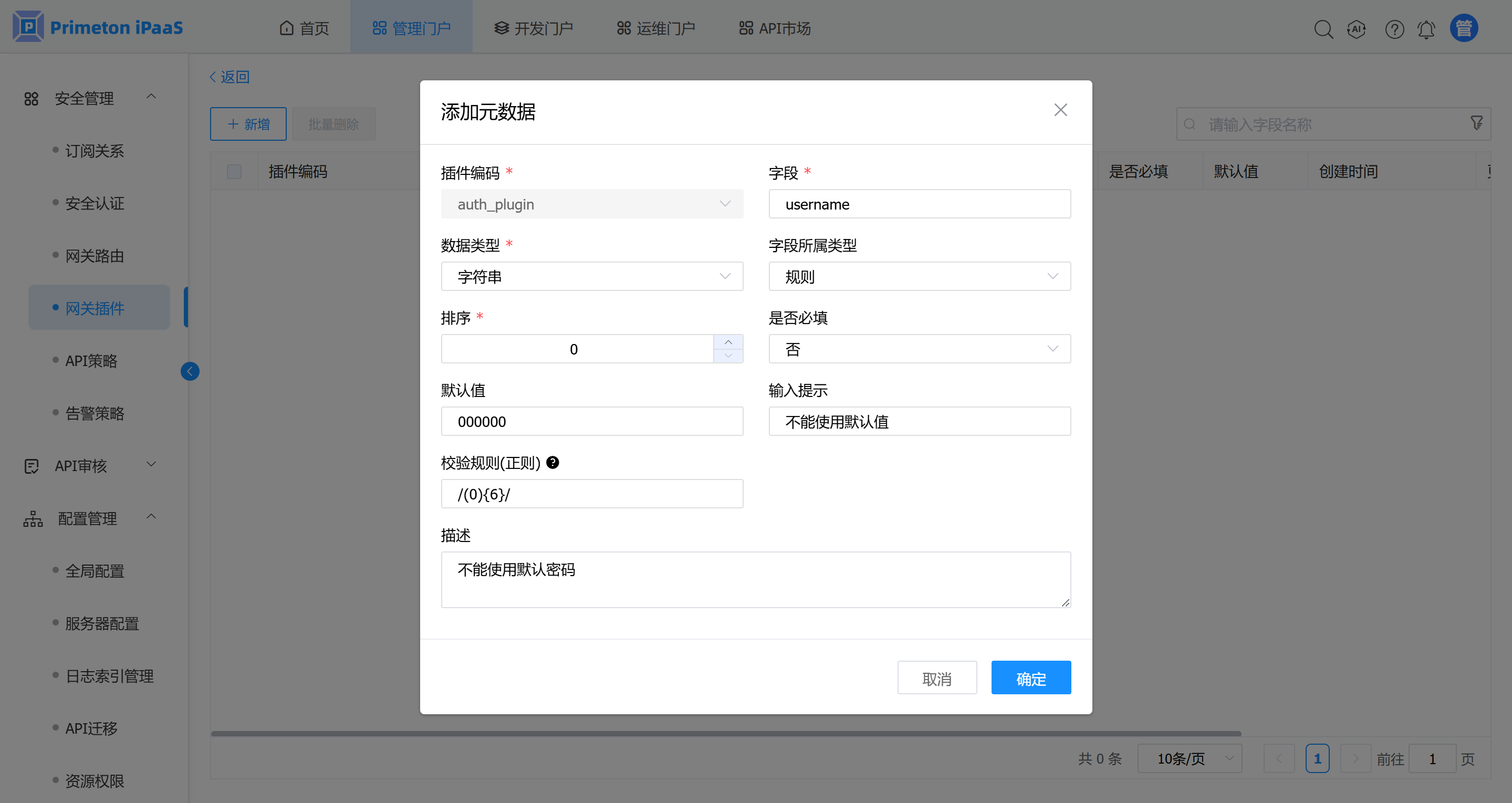The image size is (1512, 803).
Task: Increase sort order with up stepper
Action: click(x=728, y=341)
